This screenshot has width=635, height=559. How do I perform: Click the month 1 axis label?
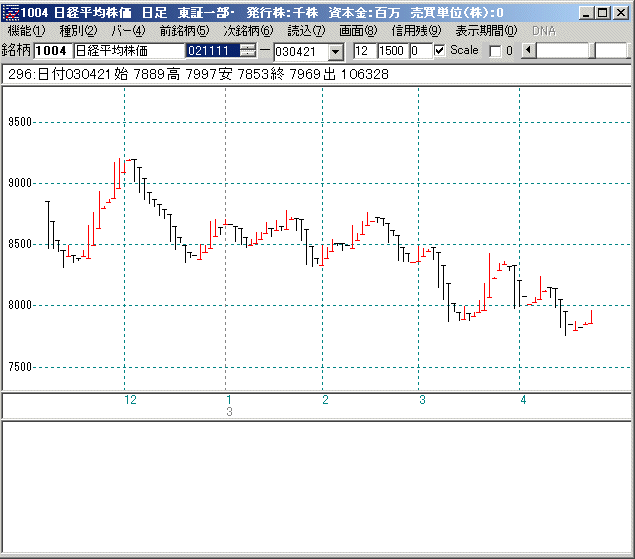(229, 400)
